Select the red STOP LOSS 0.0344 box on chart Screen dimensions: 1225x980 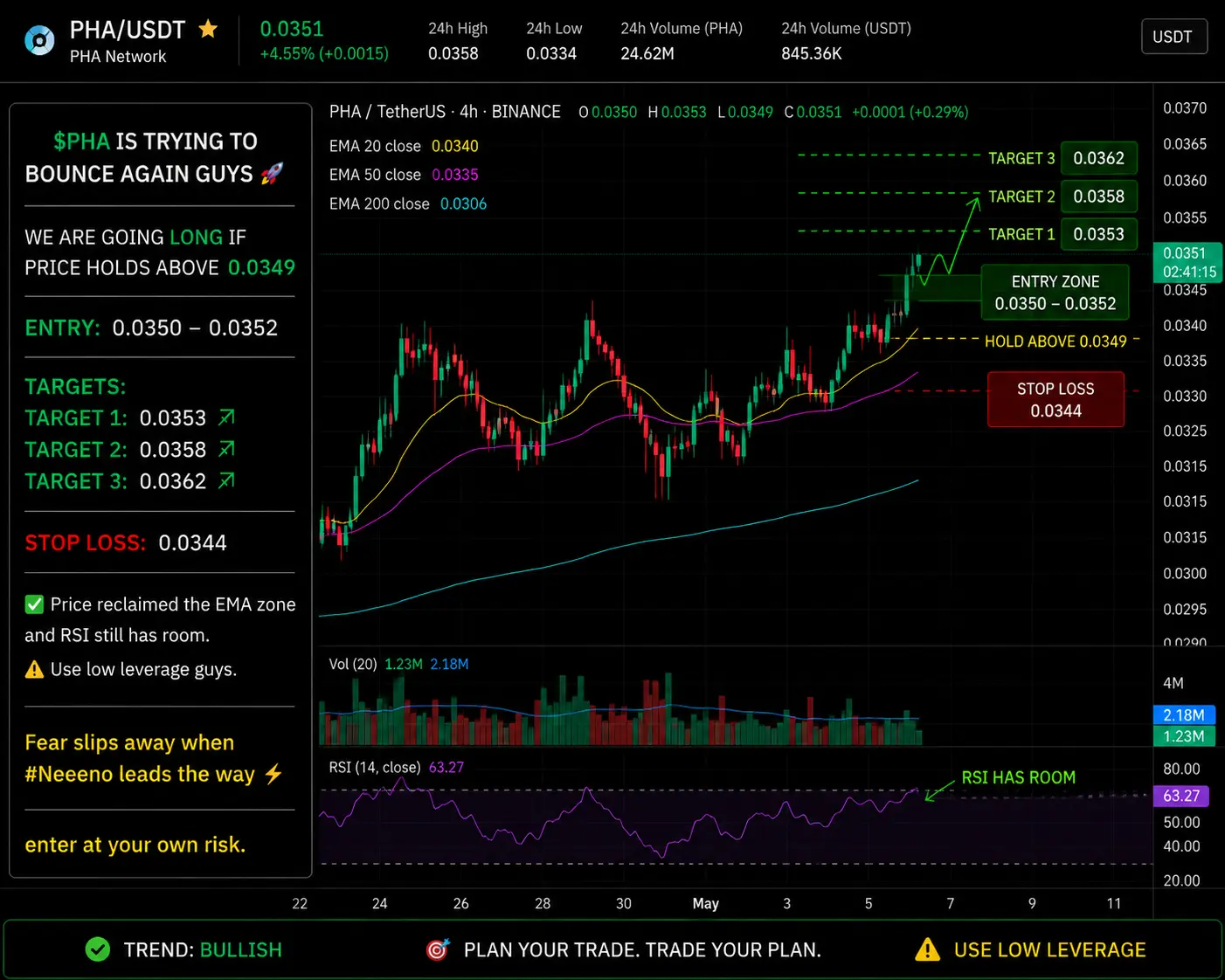pyautogui.click(x=1055, y=400)
